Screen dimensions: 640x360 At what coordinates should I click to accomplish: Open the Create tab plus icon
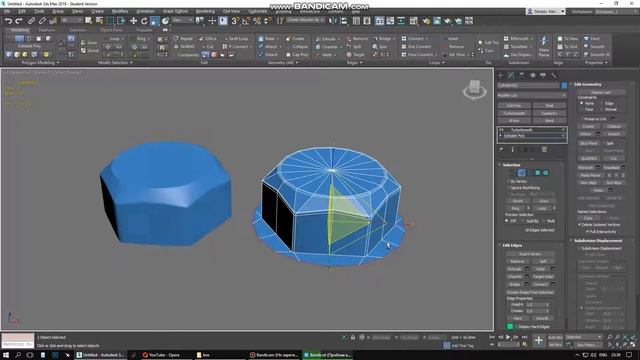500,75
